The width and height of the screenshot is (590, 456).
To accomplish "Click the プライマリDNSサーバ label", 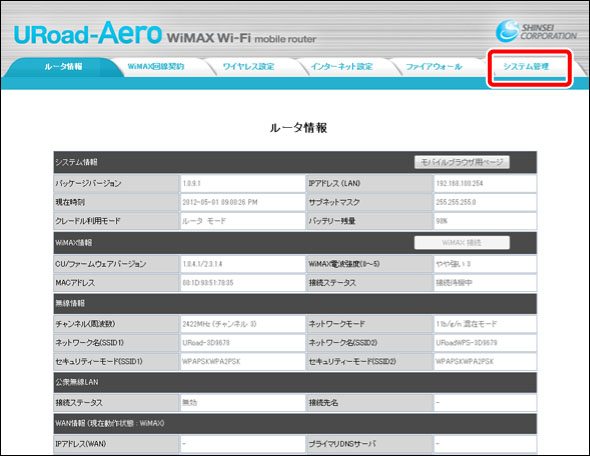I will click(342, 444).
